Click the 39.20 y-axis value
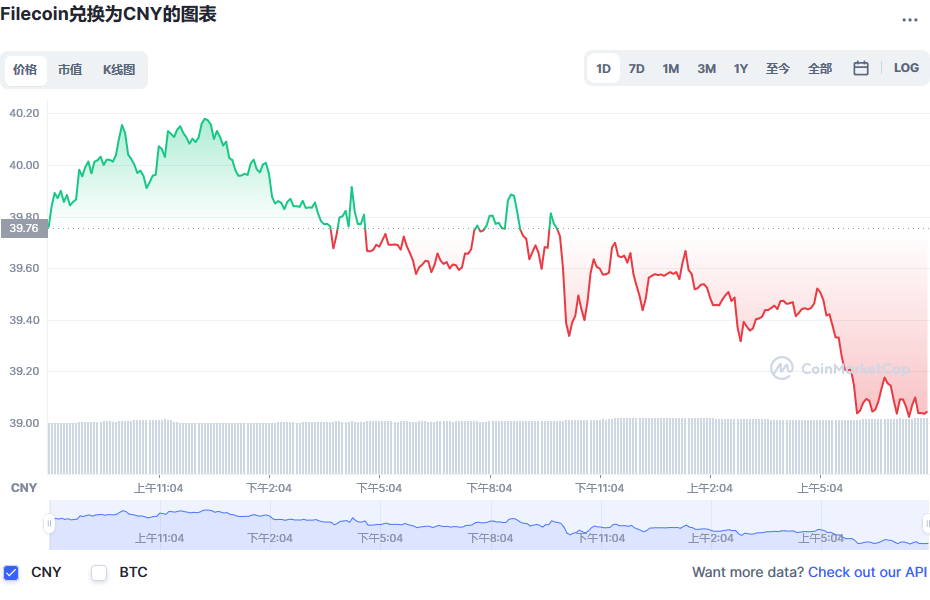This screenshot has width=930, height=600. (24, 371)
